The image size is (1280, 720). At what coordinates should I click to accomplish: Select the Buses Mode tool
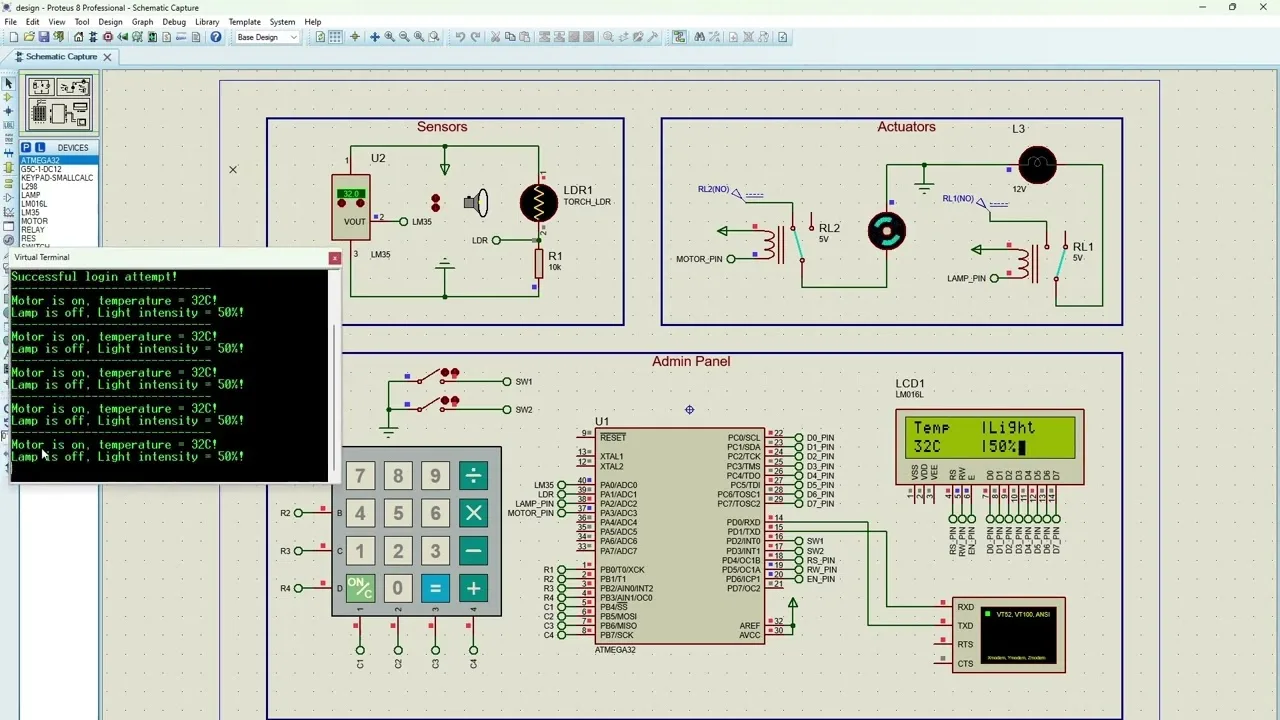(x=8, y=153)
